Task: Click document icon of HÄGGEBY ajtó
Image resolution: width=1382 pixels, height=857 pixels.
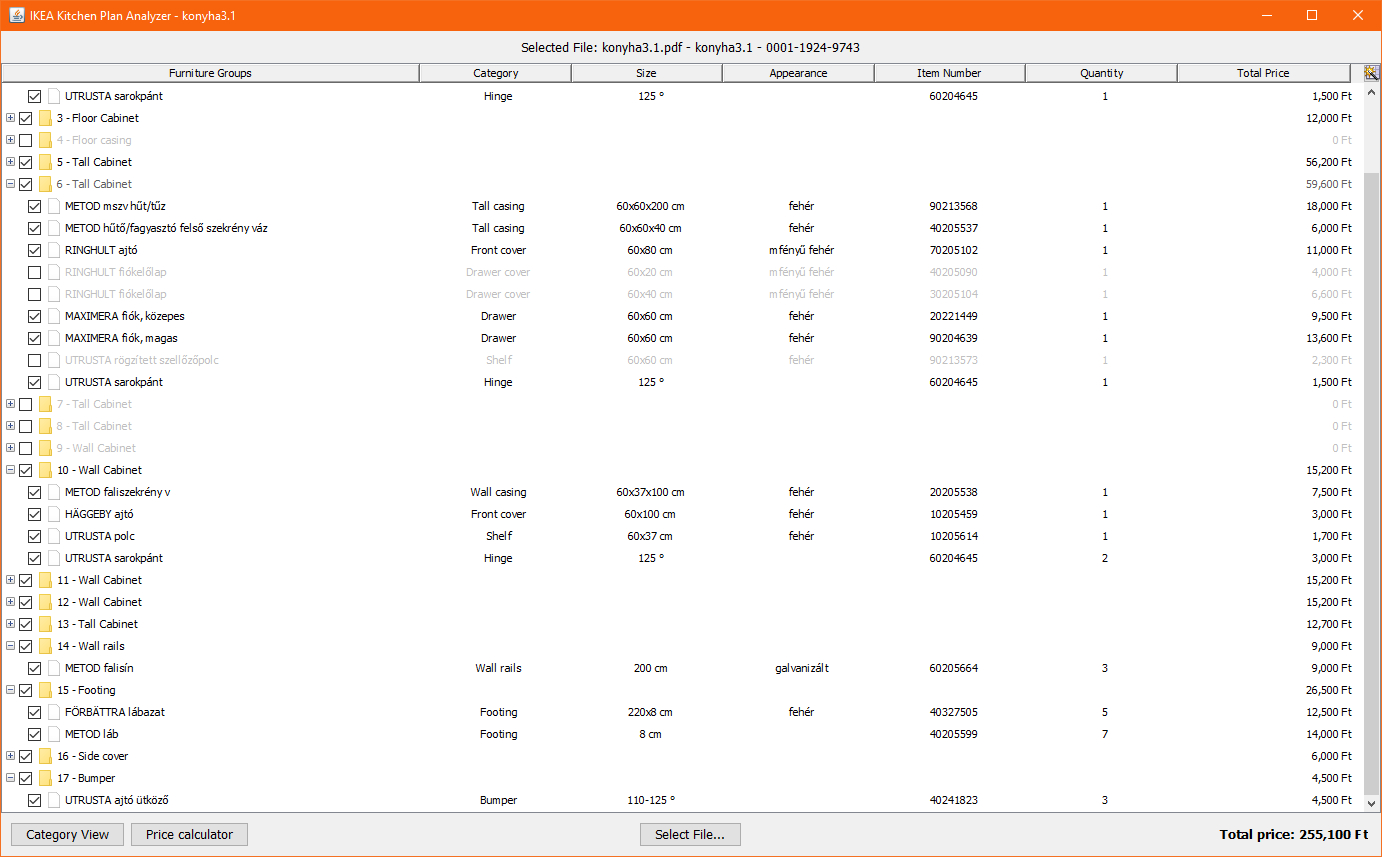Action: pyautogui.click(x=54, y=514)
